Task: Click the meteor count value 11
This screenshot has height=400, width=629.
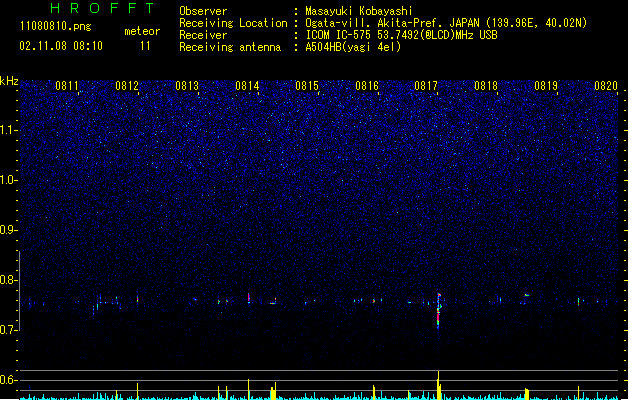Action: tap(145, 46)
